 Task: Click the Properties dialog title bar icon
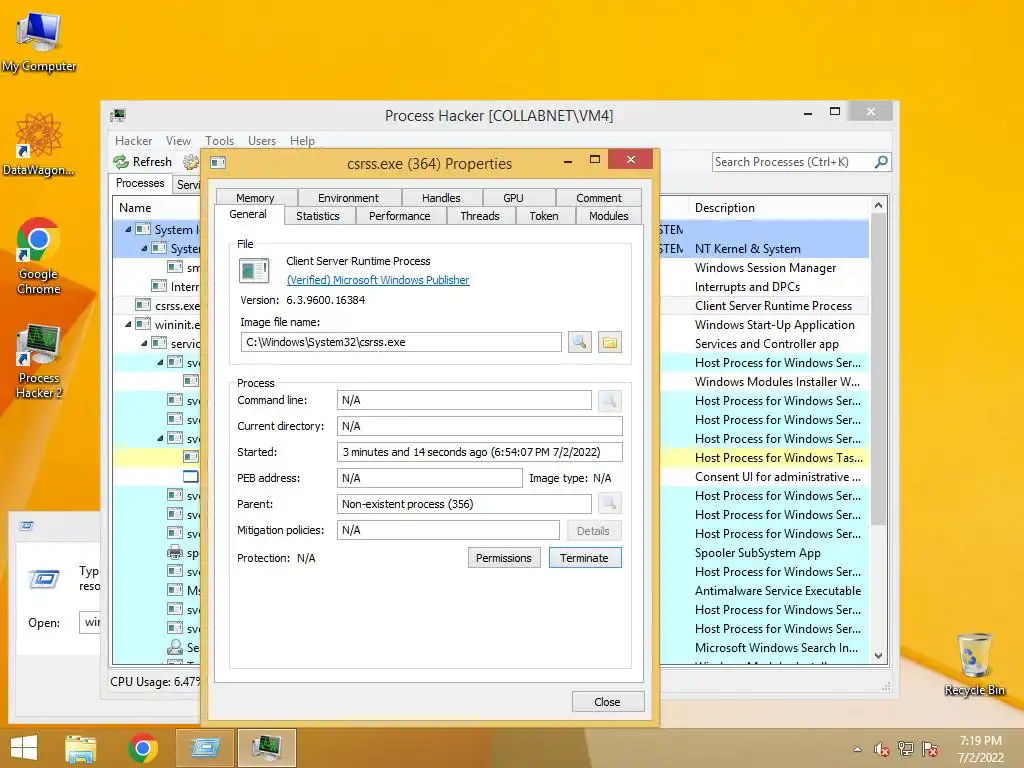click(x=218, y=163)
